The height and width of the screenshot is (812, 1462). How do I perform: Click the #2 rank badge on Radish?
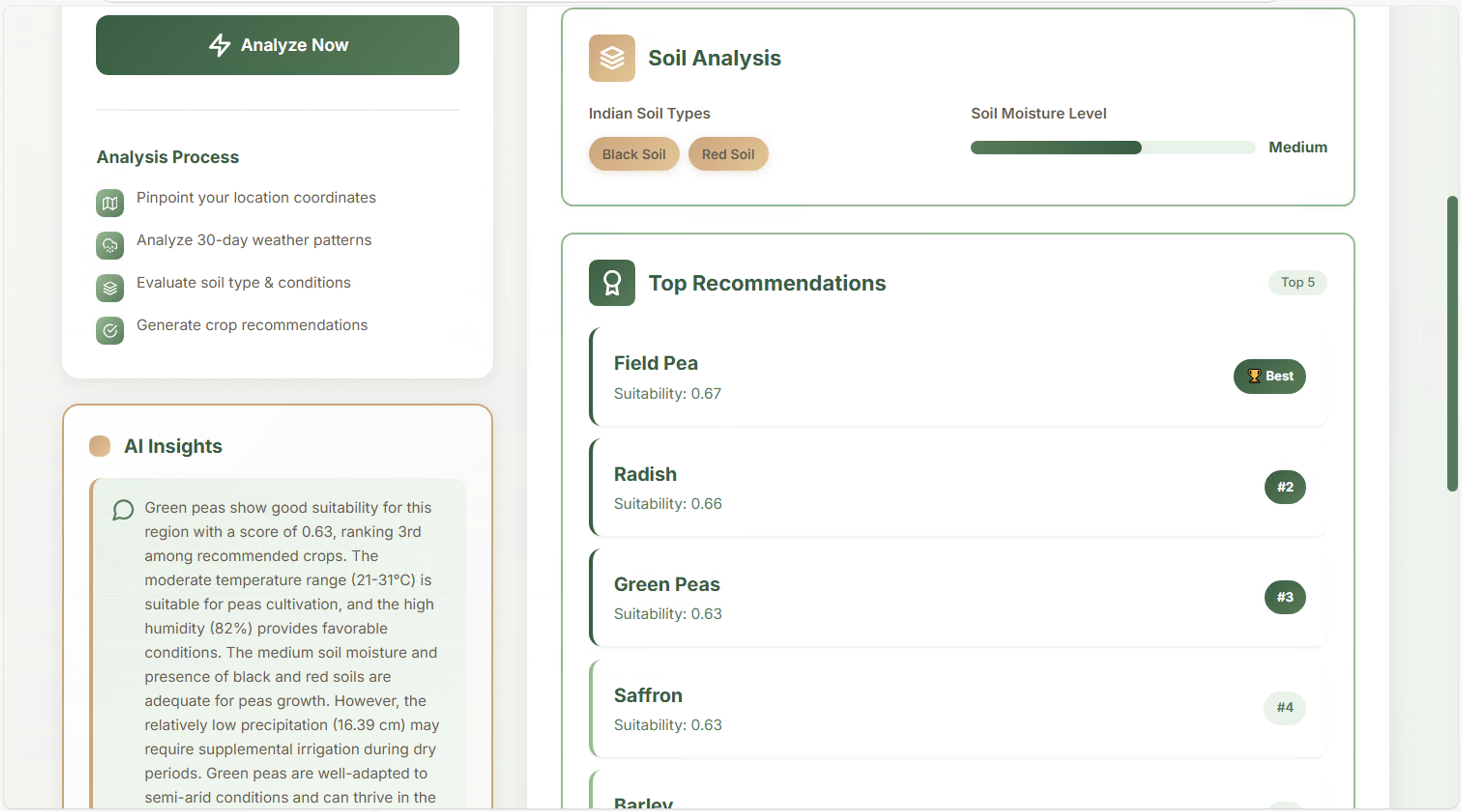(x=1285, y=487)
